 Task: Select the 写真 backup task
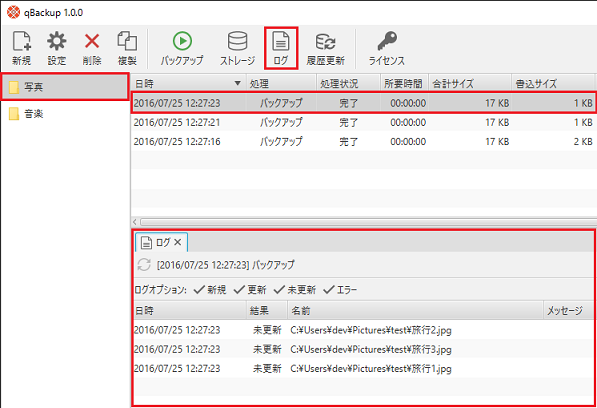tap(65, 87)
